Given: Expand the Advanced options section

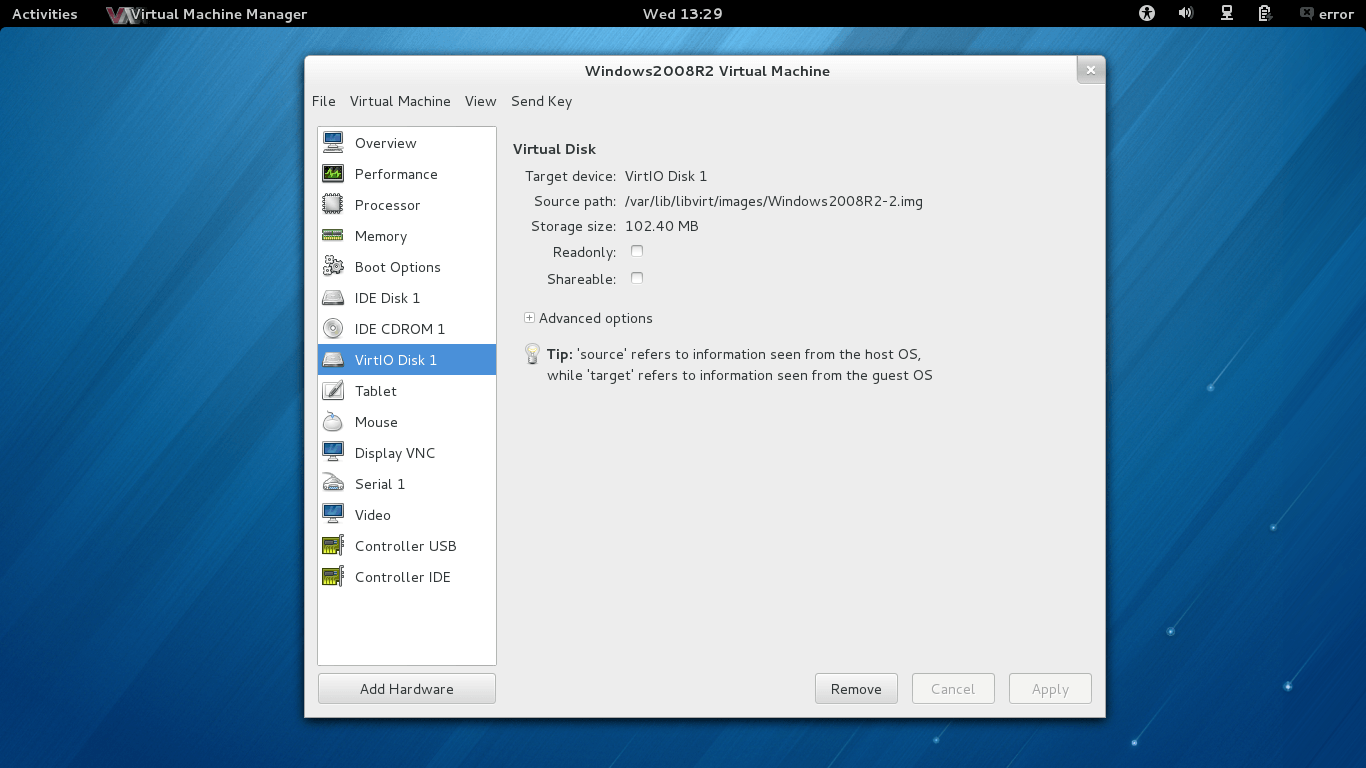Looking at the screenshot, I should (x=530, y=318).
